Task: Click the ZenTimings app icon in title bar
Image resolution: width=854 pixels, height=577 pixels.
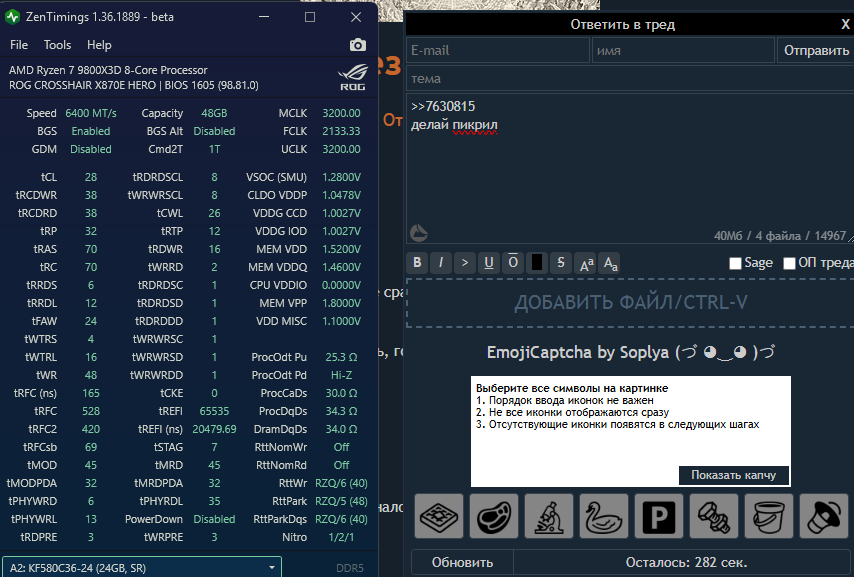Action: pyautogui.click(x=12, y=17)
